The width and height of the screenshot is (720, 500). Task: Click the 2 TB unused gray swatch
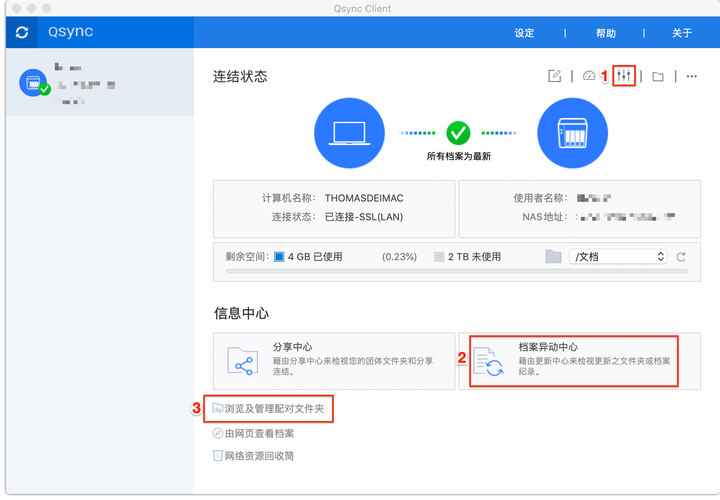pos(439,257)
